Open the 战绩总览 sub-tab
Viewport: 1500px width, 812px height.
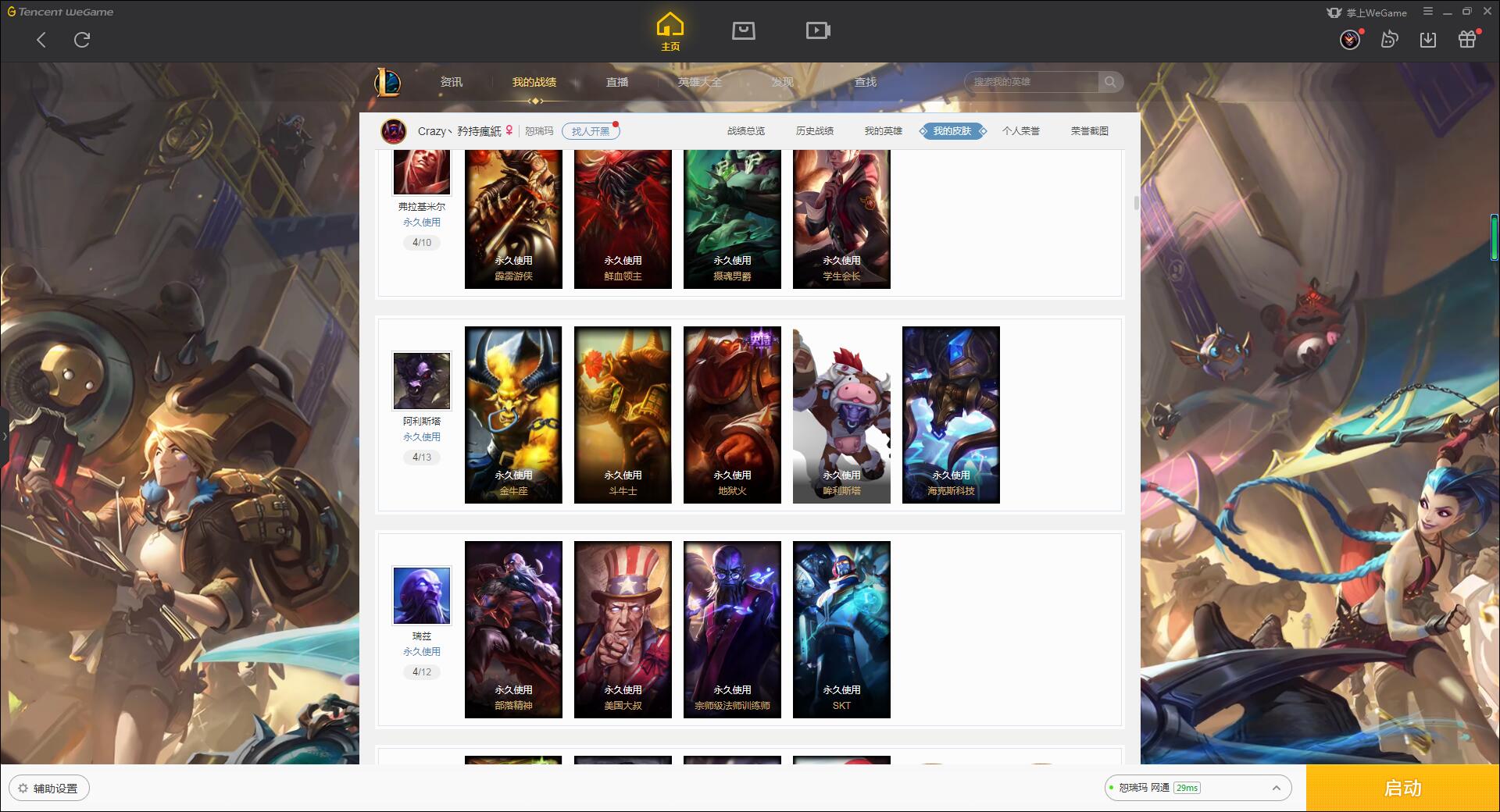tap(746, 131)
